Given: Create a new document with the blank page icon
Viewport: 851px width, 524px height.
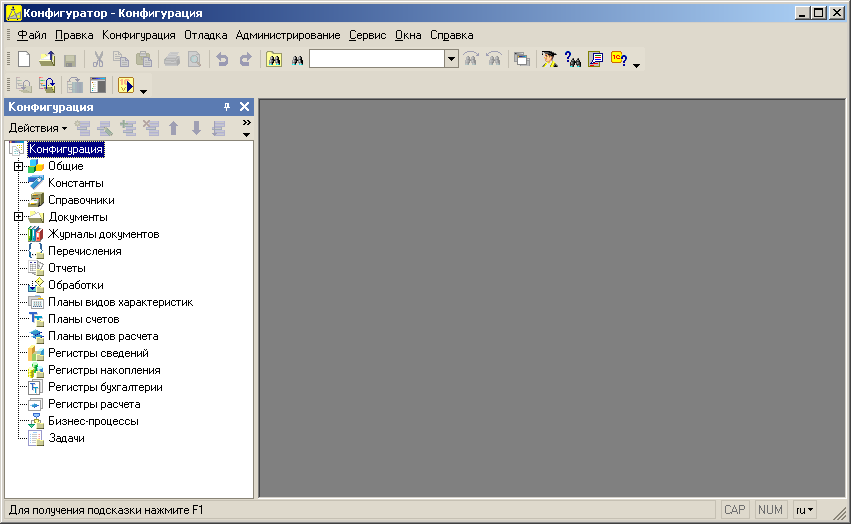Looking at the screenshot, I should 24,59.
